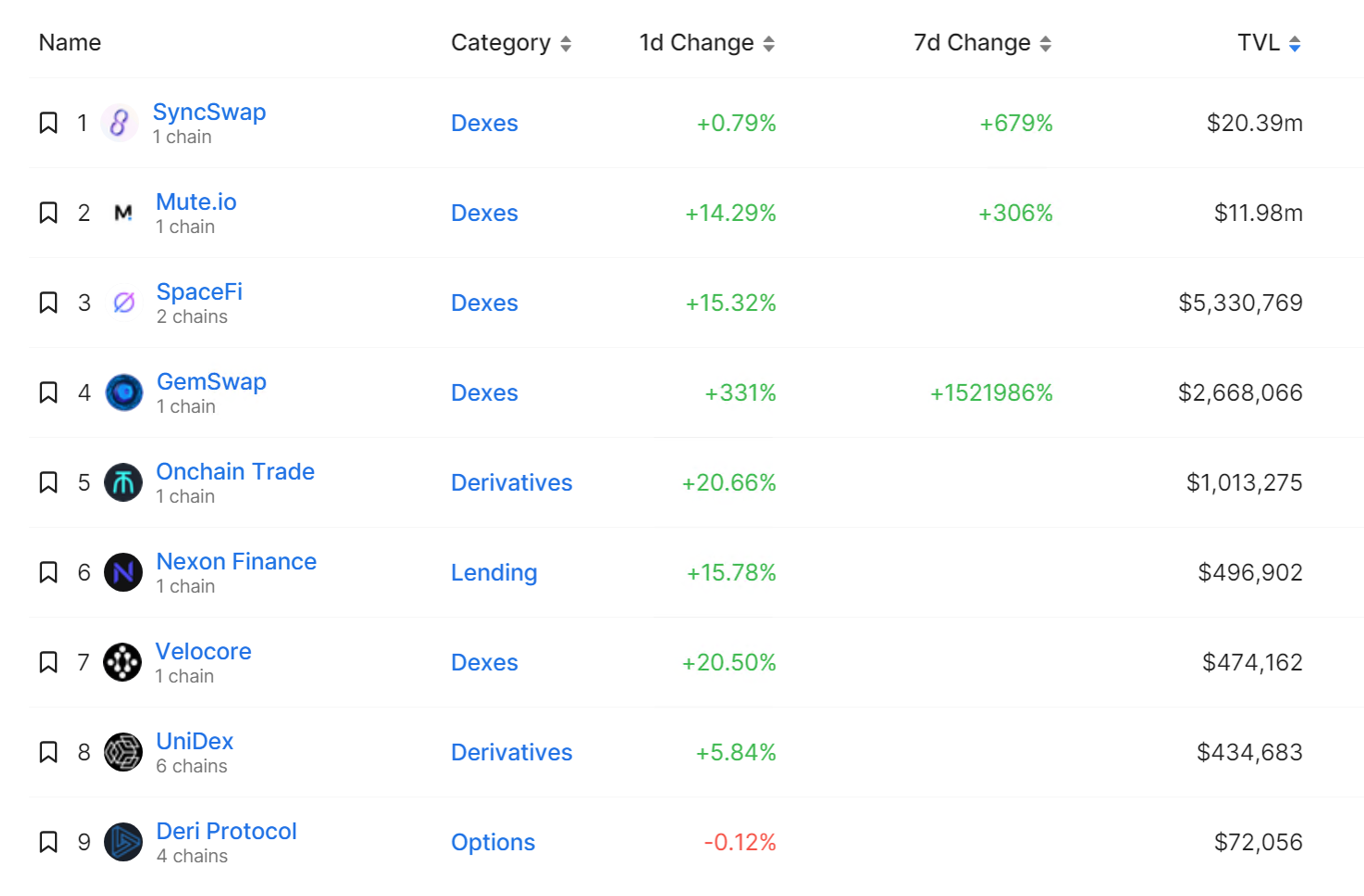Viewport: 1364px width, 896px height.
Task: Click the Deri Protocol logo icon
Action: 123,842
